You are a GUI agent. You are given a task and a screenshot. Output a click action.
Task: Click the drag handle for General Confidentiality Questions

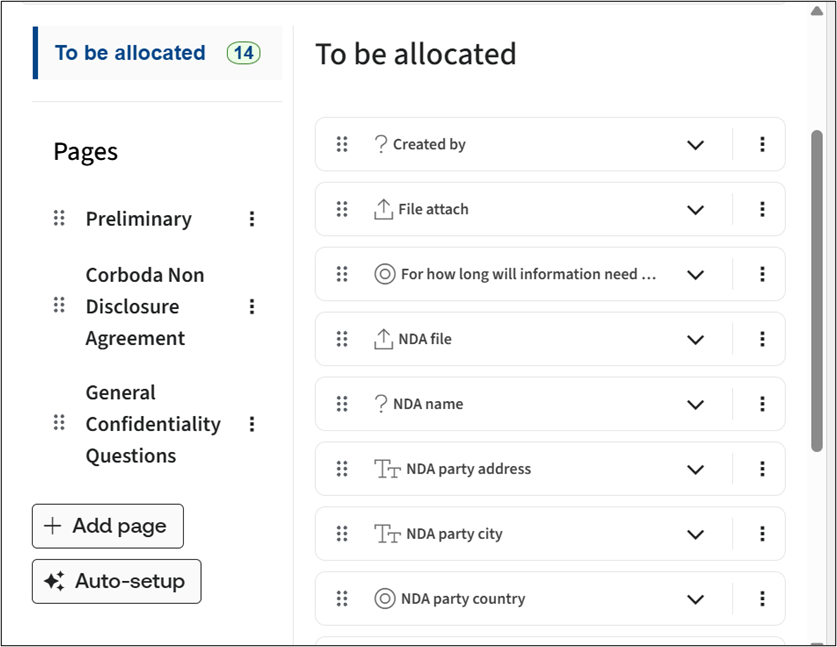pyautogui.click(x=59, y=424)
